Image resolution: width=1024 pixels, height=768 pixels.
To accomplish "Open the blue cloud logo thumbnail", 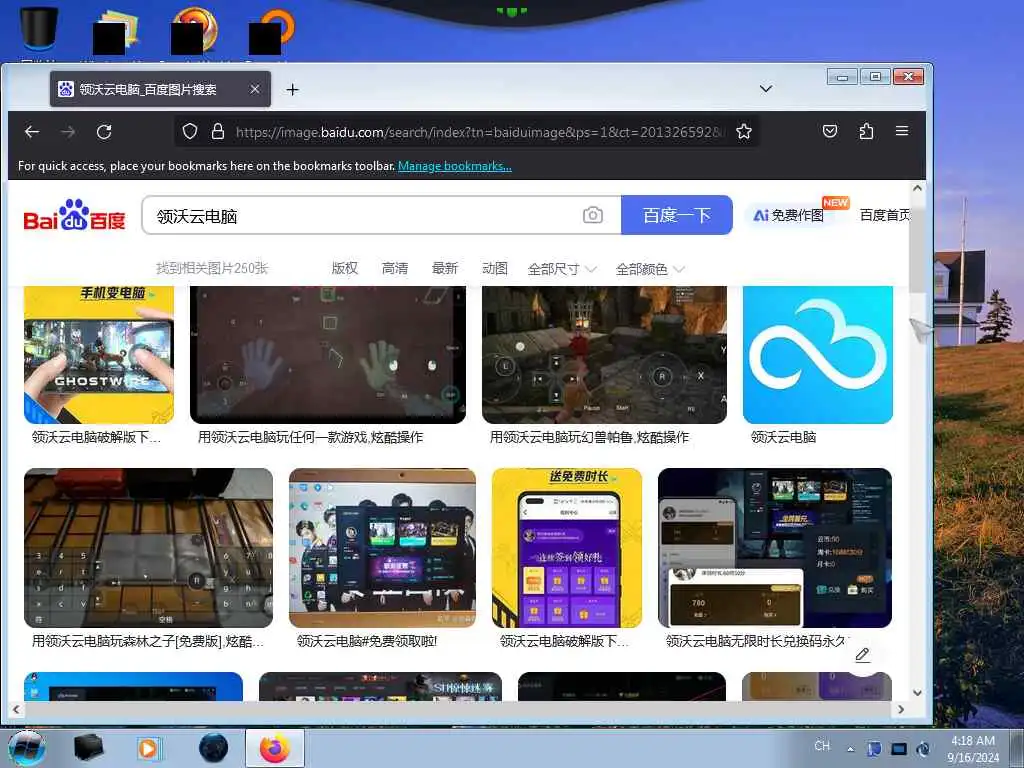I will coord(818,355).
